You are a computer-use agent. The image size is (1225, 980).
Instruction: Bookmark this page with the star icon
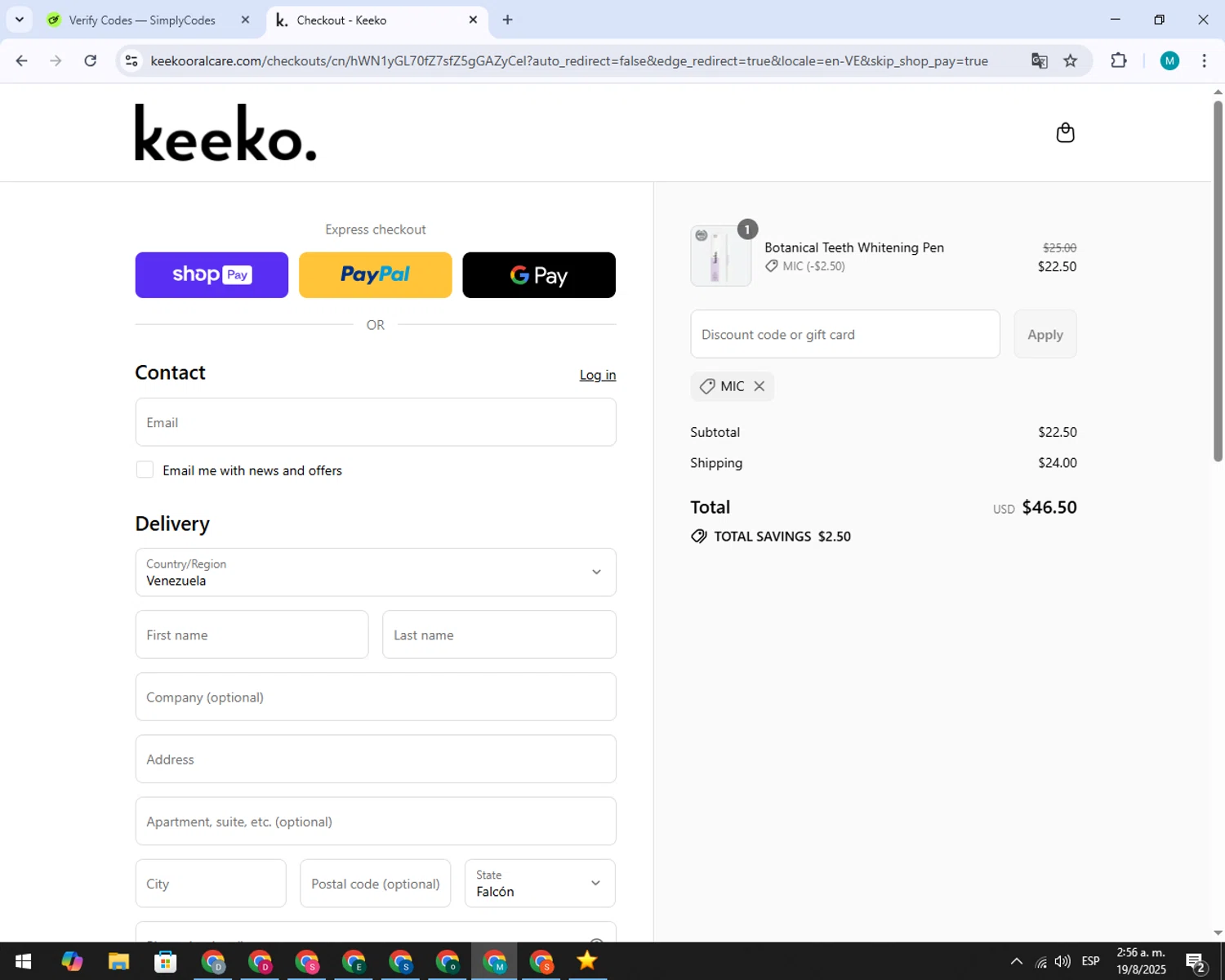(1071, 60)
